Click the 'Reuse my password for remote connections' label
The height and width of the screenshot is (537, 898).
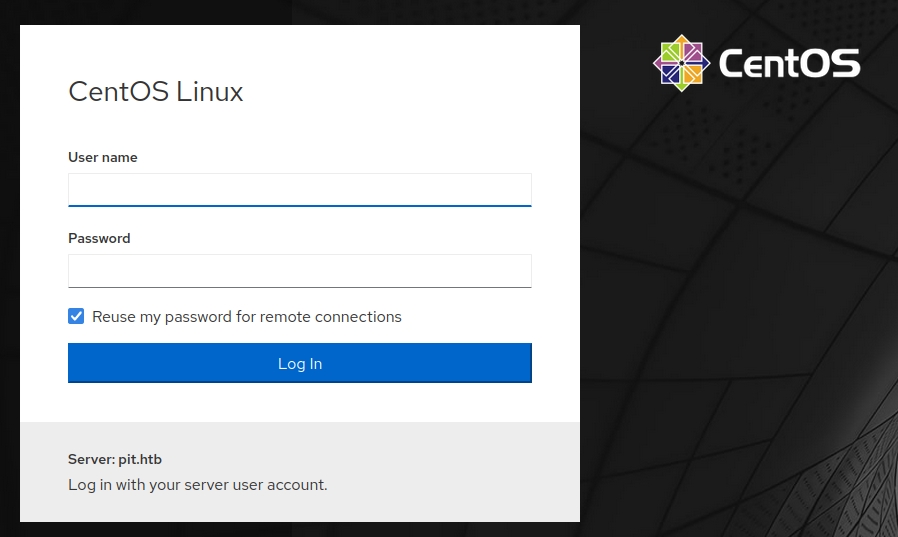(246, 317)
